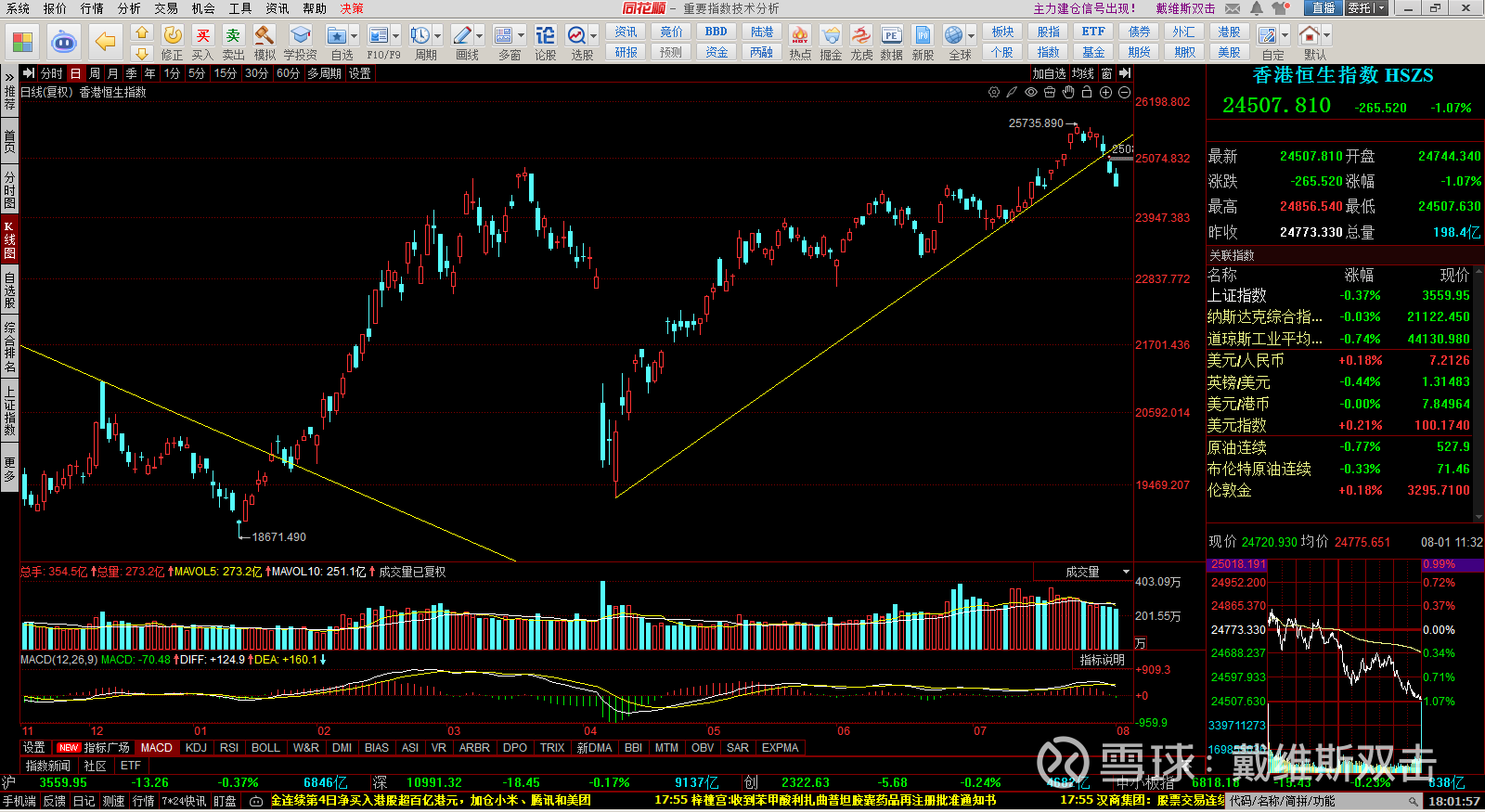Viewport: 1485px width, 812px height.
Task: Expand the 多窗 multi-window dropdown arrow
Action: [521, 36]
